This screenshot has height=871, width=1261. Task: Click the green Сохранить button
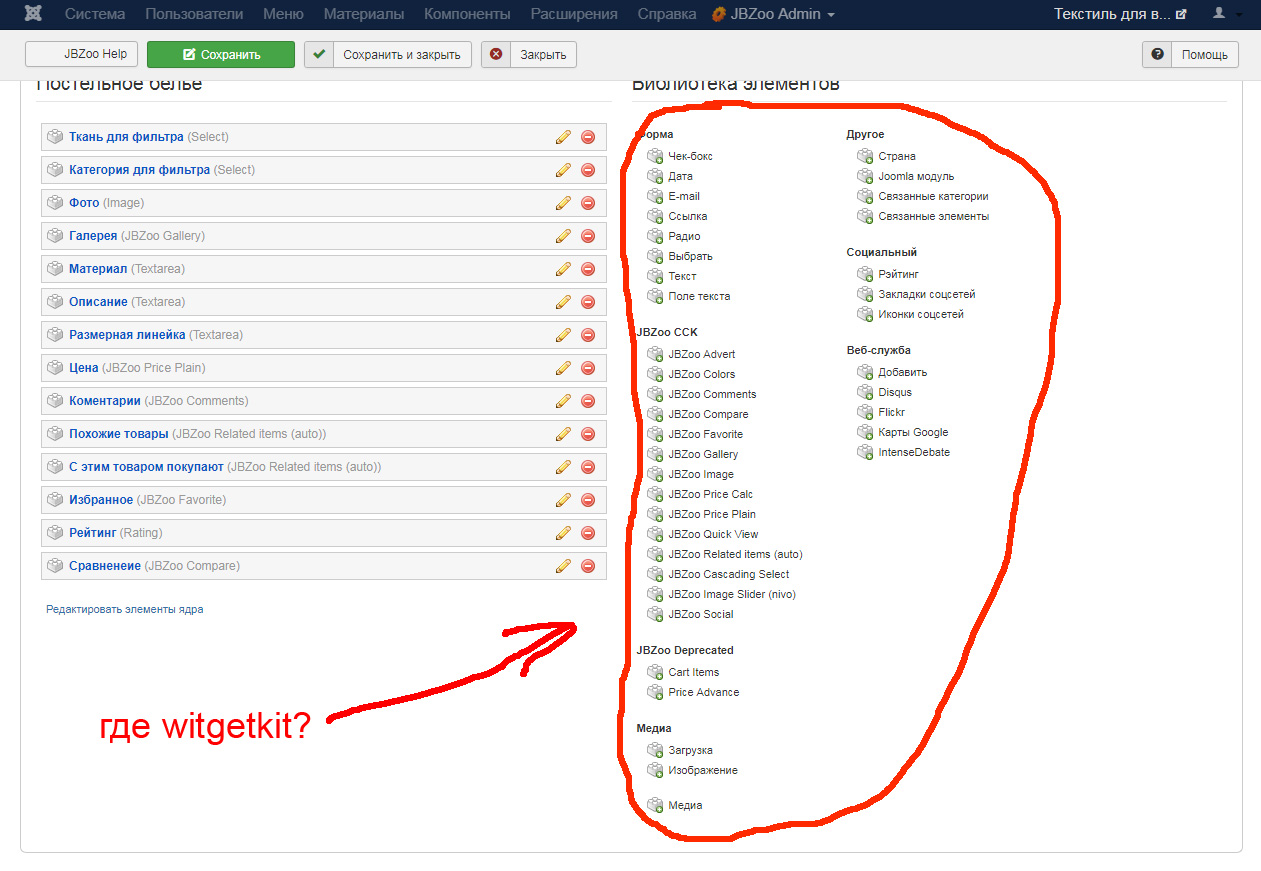(x=221, y=55)
